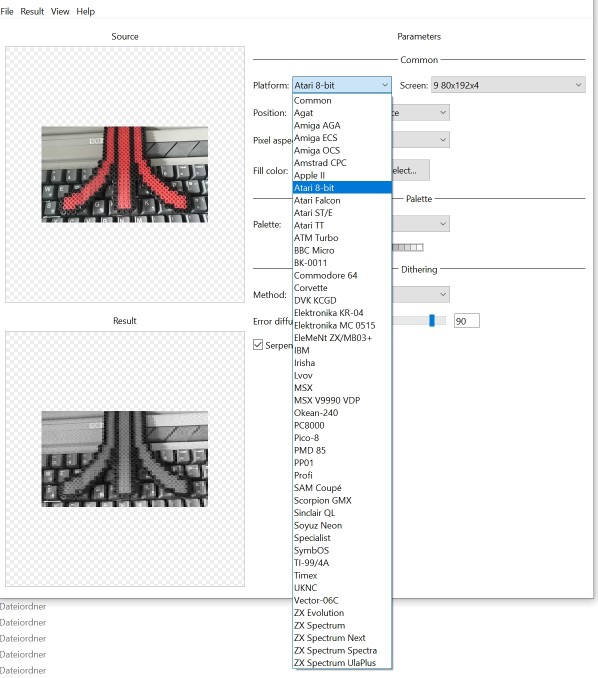Select TI-99/4A platform
The image size is (598, 678).
342,563
